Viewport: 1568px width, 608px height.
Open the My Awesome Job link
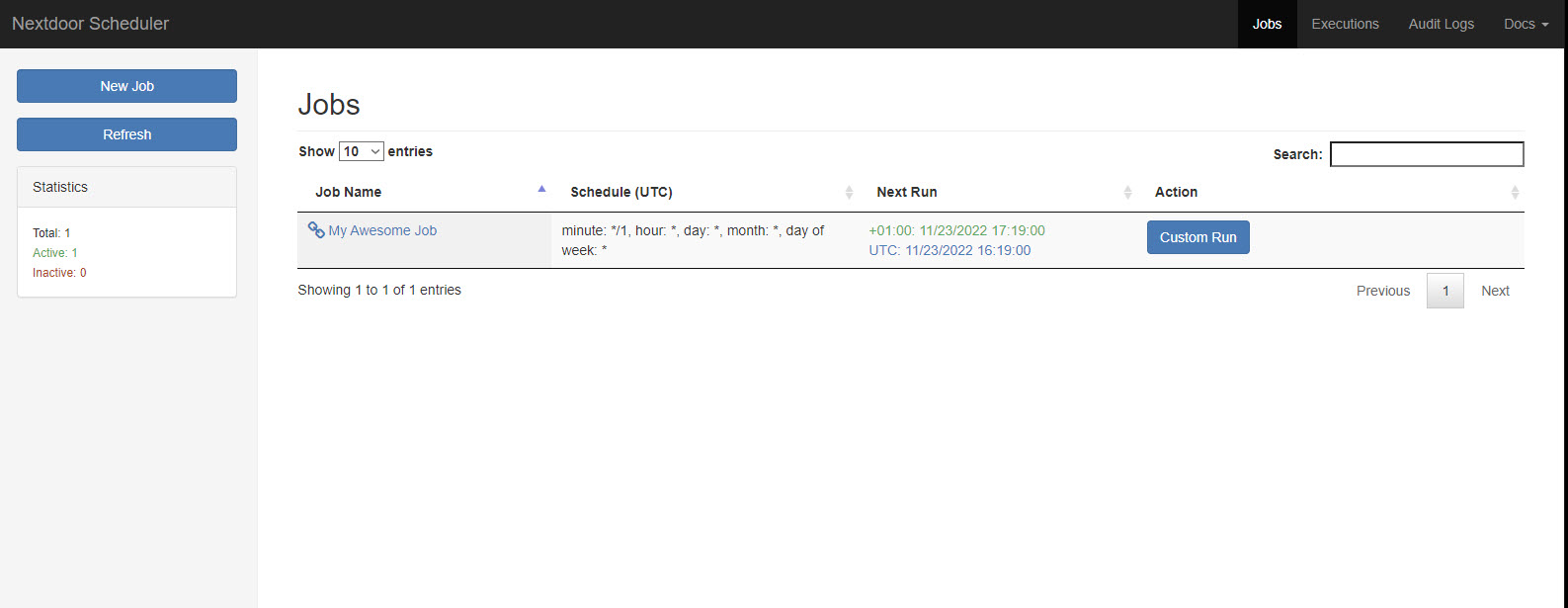382,230
